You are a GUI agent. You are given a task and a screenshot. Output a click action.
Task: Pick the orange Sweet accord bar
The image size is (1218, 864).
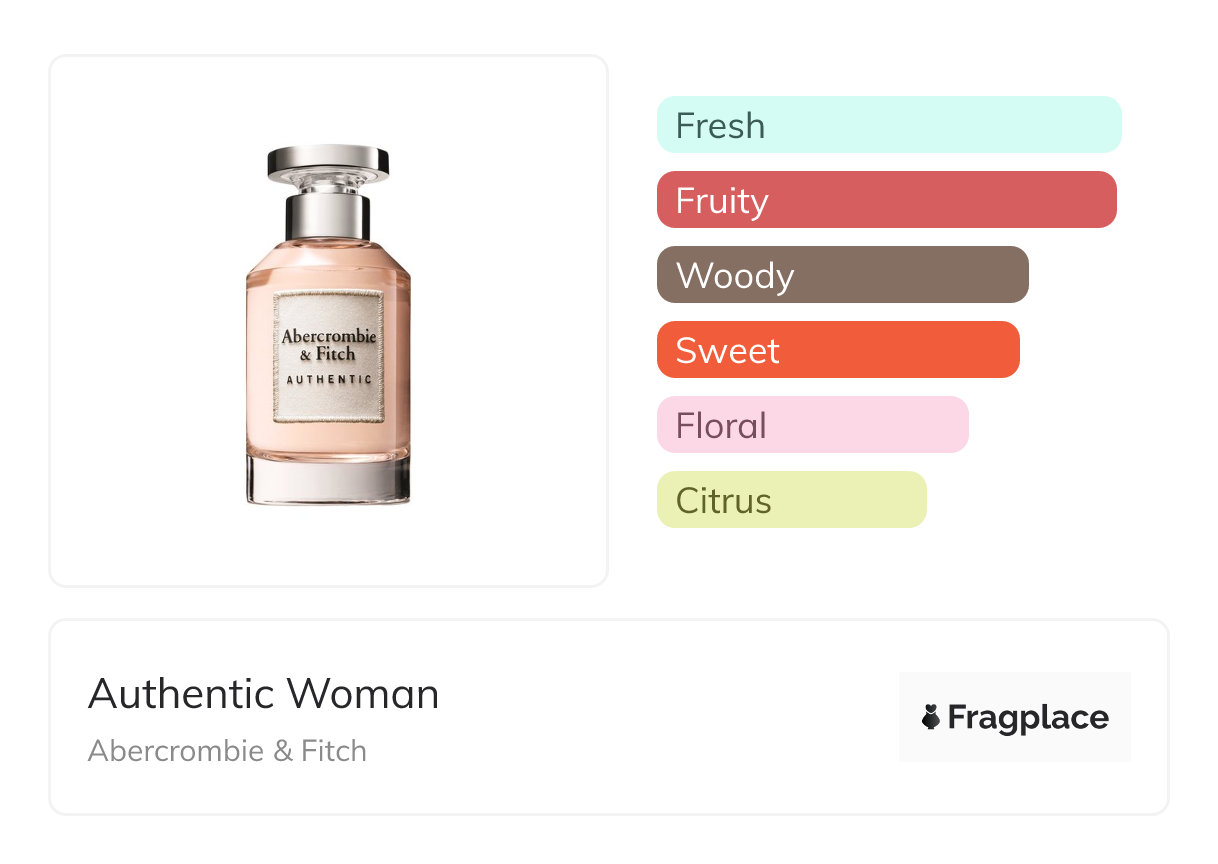click(838, 350)
